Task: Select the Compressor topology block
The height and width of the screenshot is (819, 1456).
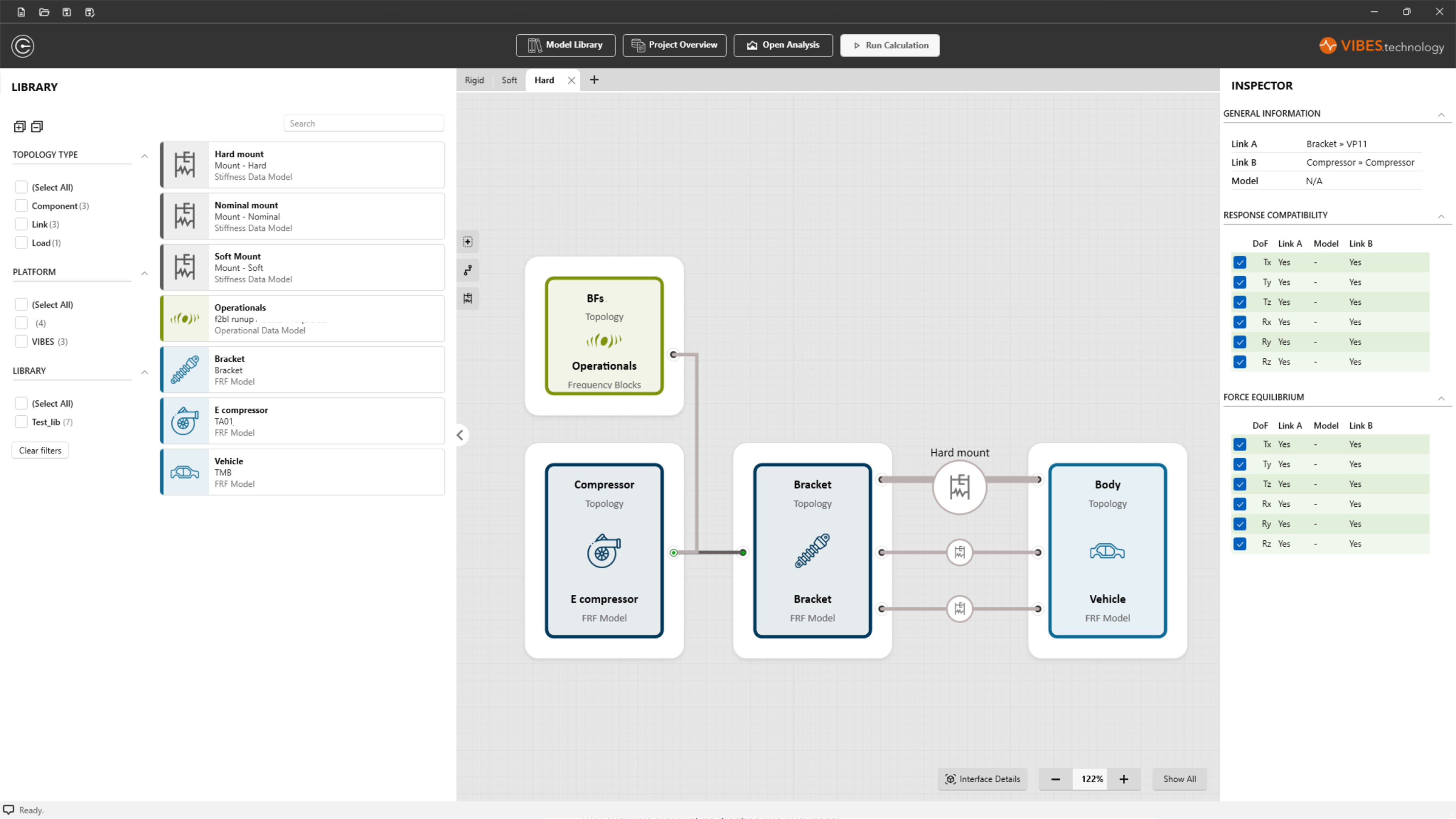Action: [604, 551]
